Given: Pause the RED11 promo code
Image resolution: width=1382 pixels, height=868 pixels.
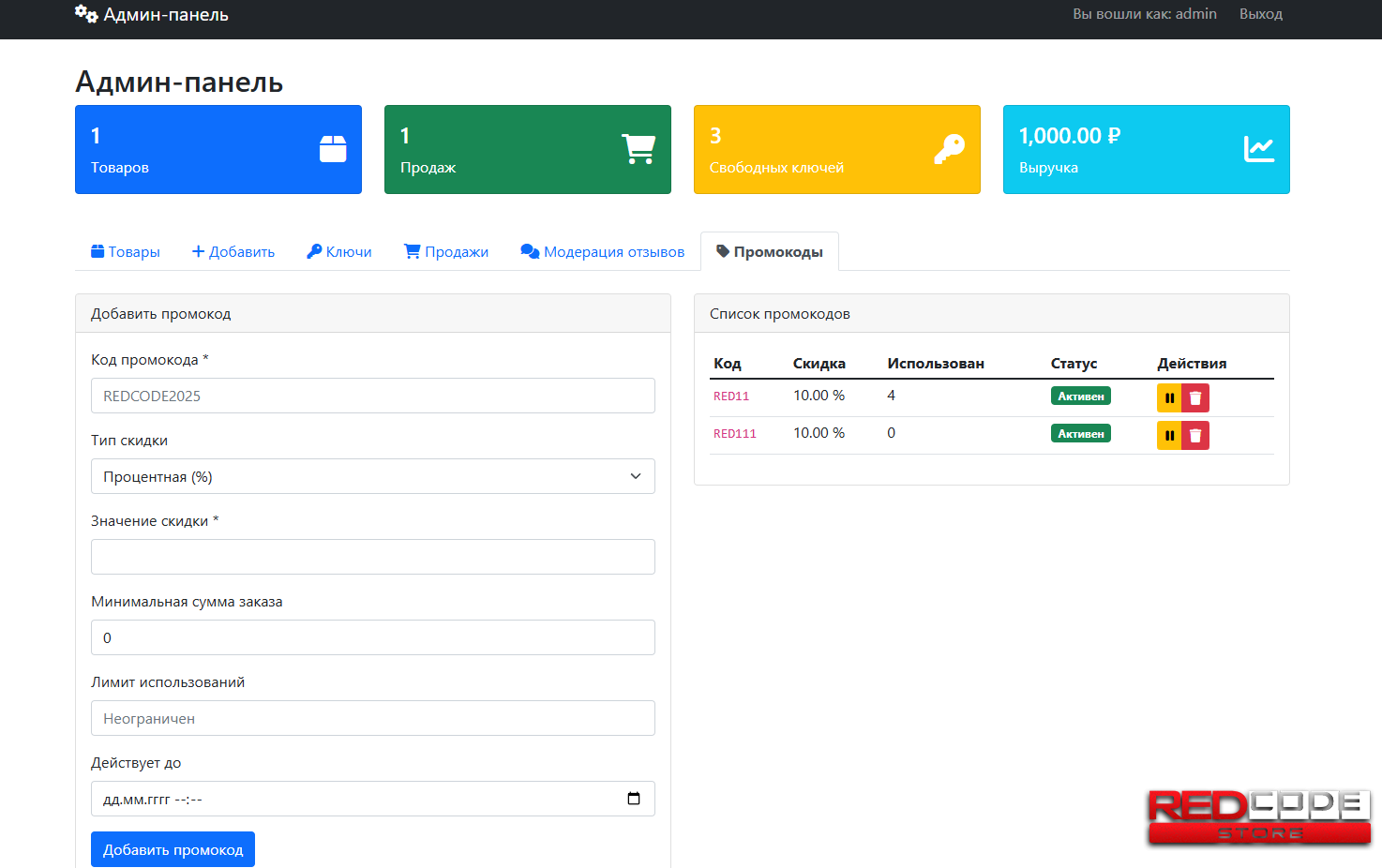Looking at the screenshot, I should coord(1169,398).
